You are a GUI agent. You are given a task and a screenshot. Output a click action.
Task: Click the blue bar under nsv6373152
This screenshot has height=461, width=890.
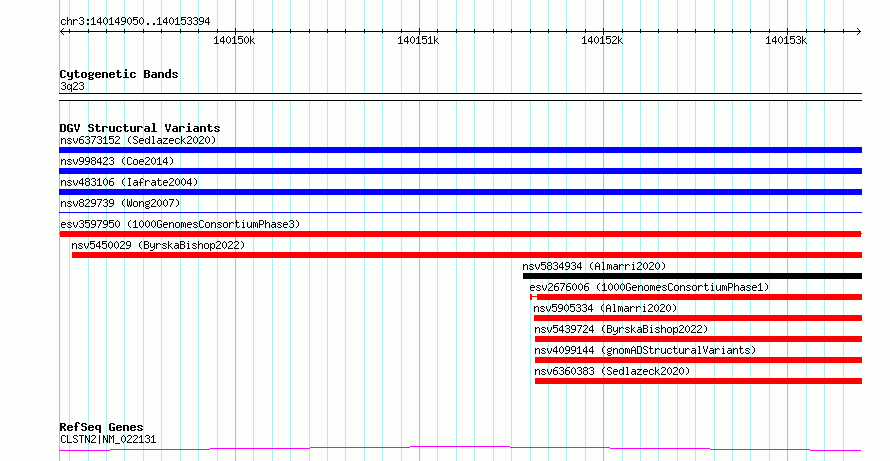(x=460, y=150)
